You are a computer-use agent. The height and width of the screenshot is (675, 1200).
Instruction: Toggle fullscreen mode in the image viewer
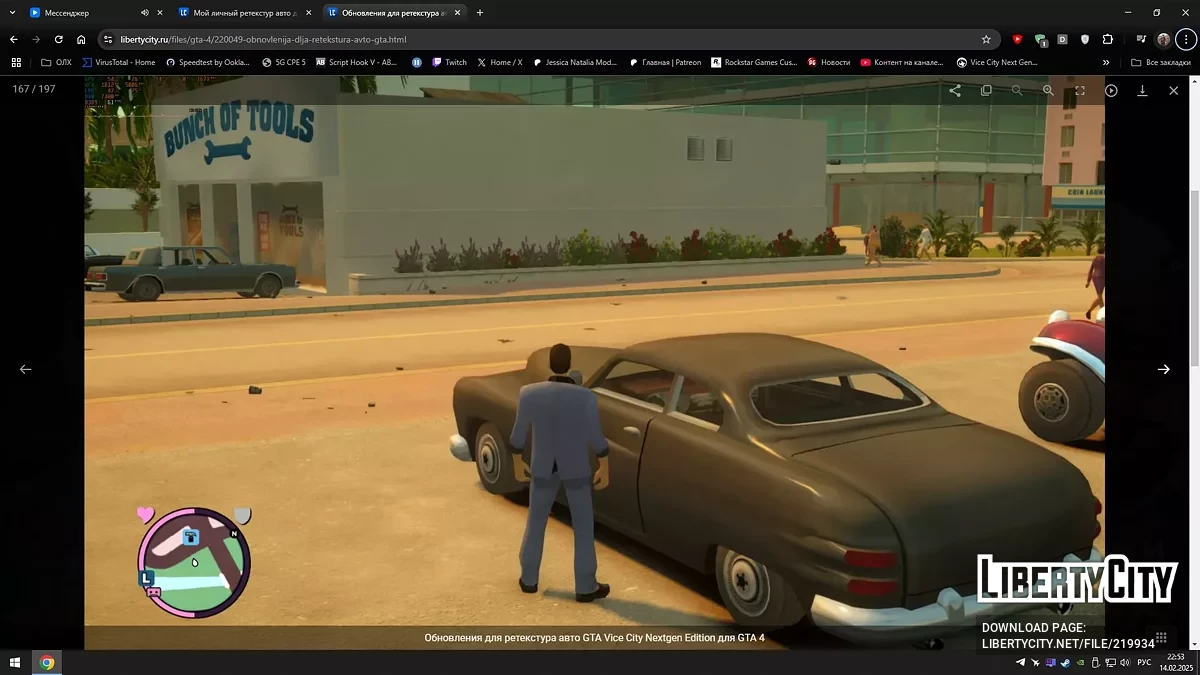tap(1080, 90)
